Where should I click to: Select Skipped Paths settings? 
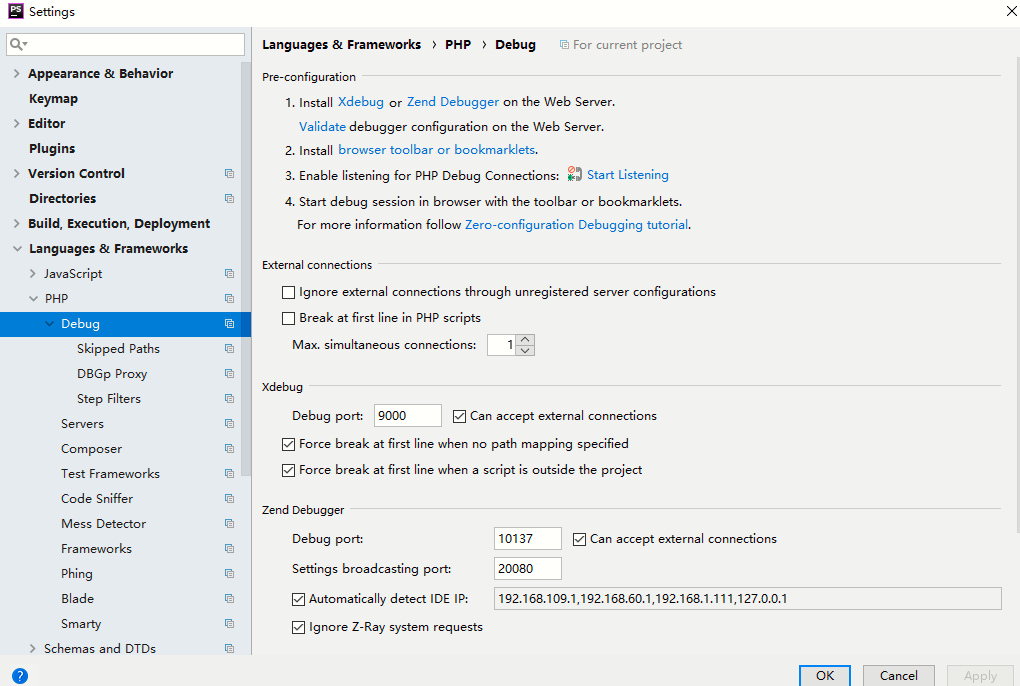[118, 349]
